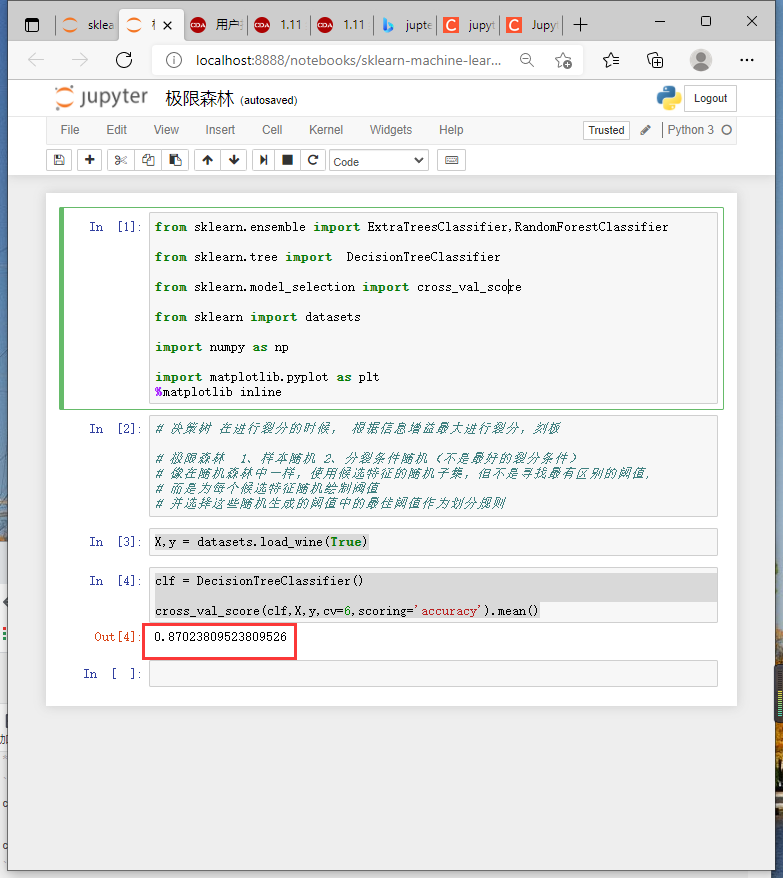Image resolution: width=783 pixels, height=878 pixels.
Task: Open the zoom magnifier in the address bar
Action: [527, 60]
